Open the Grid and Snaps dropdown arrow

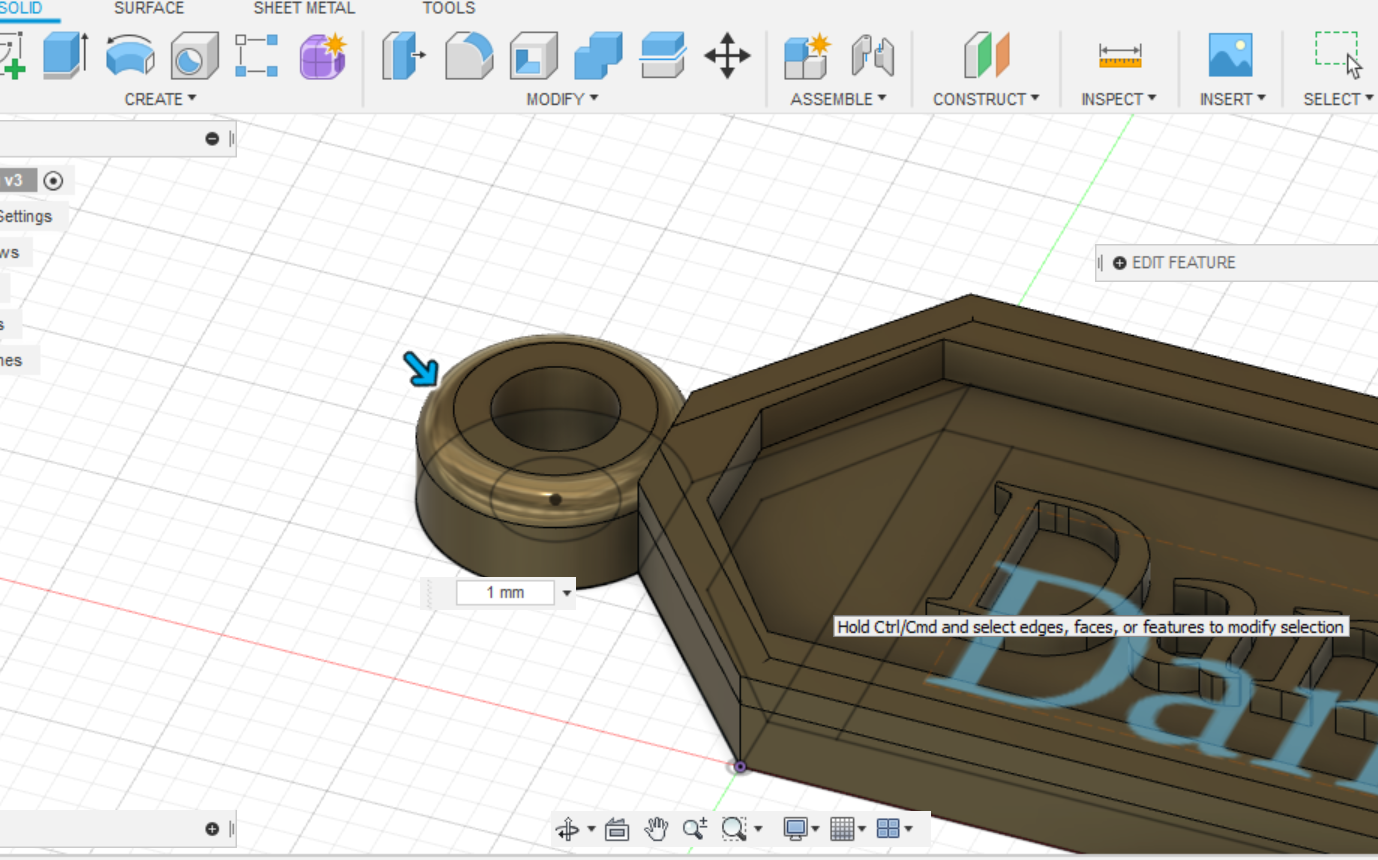[x=861, y=829]
